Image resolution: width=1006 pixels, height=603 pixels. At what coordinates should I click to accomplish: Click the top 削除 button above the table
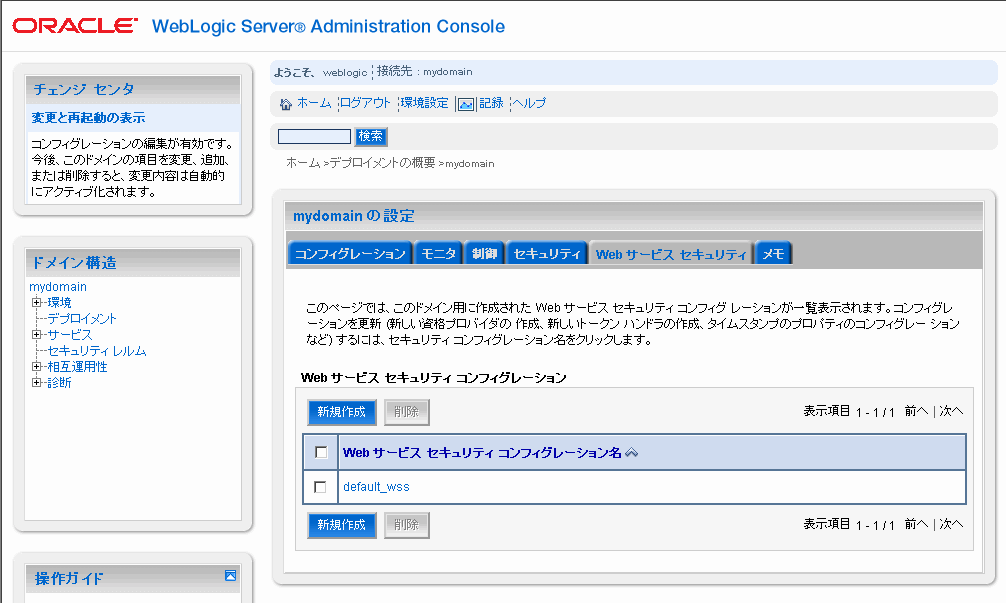[x=407, y=412]
